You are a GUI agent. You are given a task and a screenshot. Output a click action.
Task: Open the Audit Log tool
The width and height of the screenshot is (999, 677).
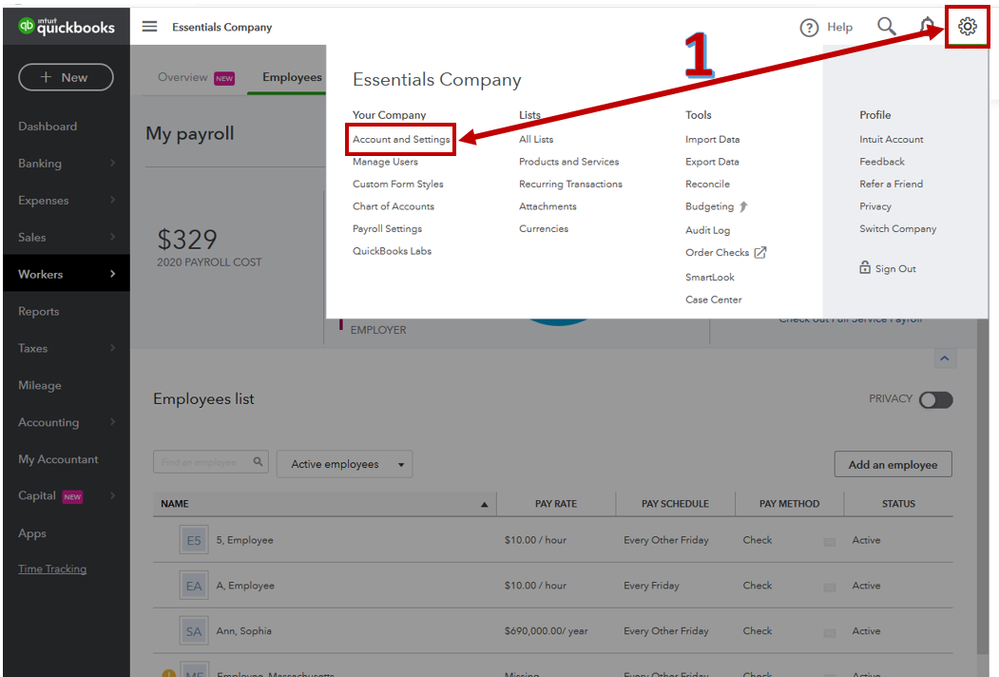[x=707, y=231]
